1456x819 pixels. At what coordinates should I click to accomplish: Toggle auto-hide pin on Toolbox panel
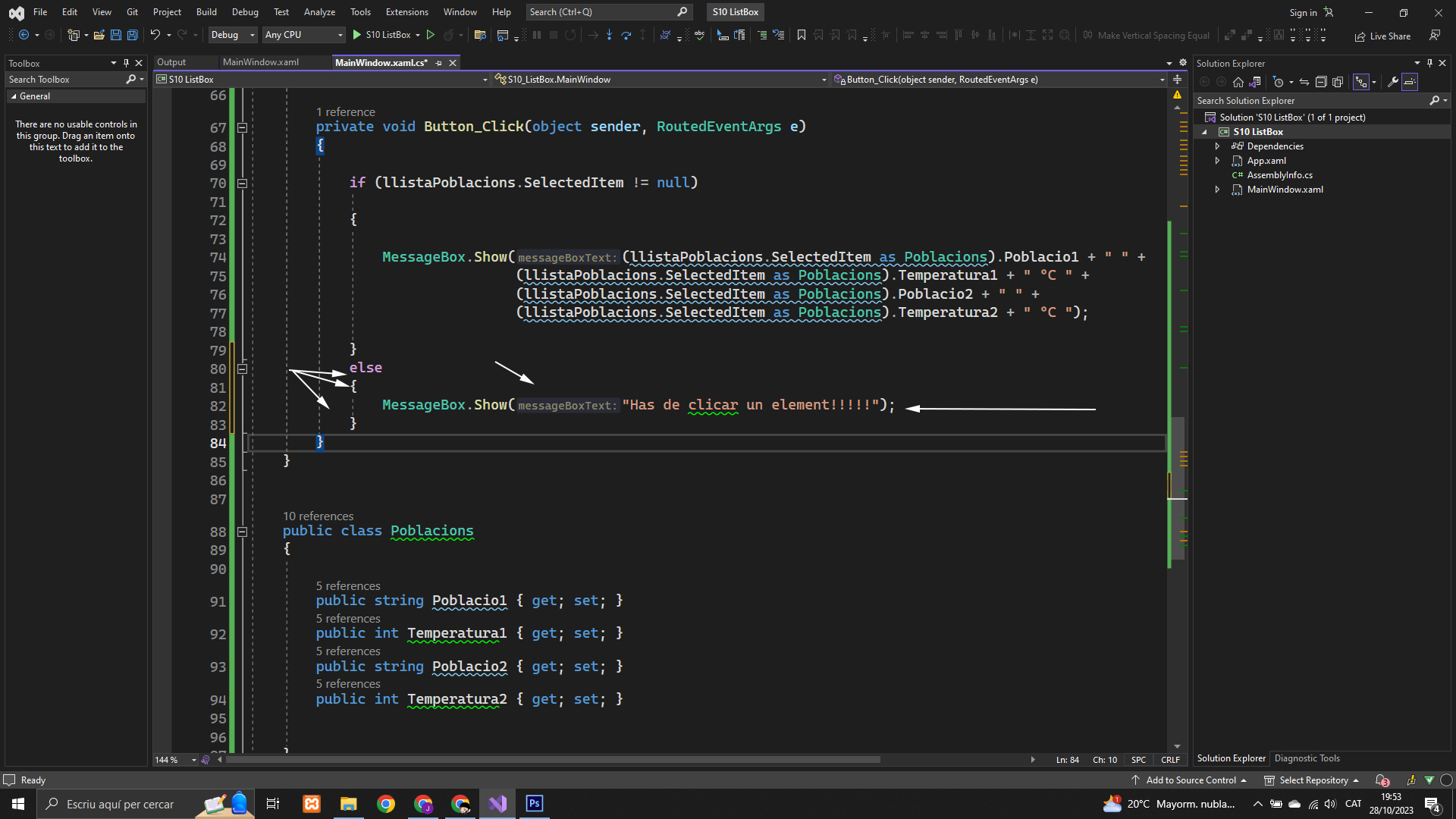[x=126, y=63]
